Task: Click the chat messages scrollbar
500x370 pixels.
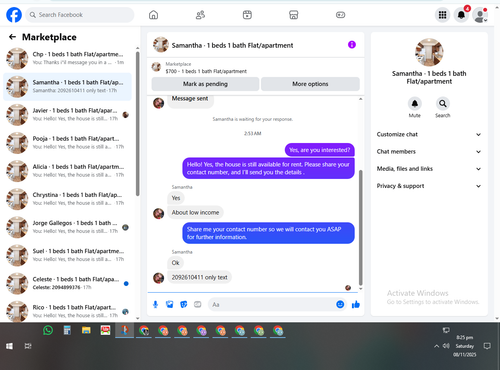Action: coord(360,228)
